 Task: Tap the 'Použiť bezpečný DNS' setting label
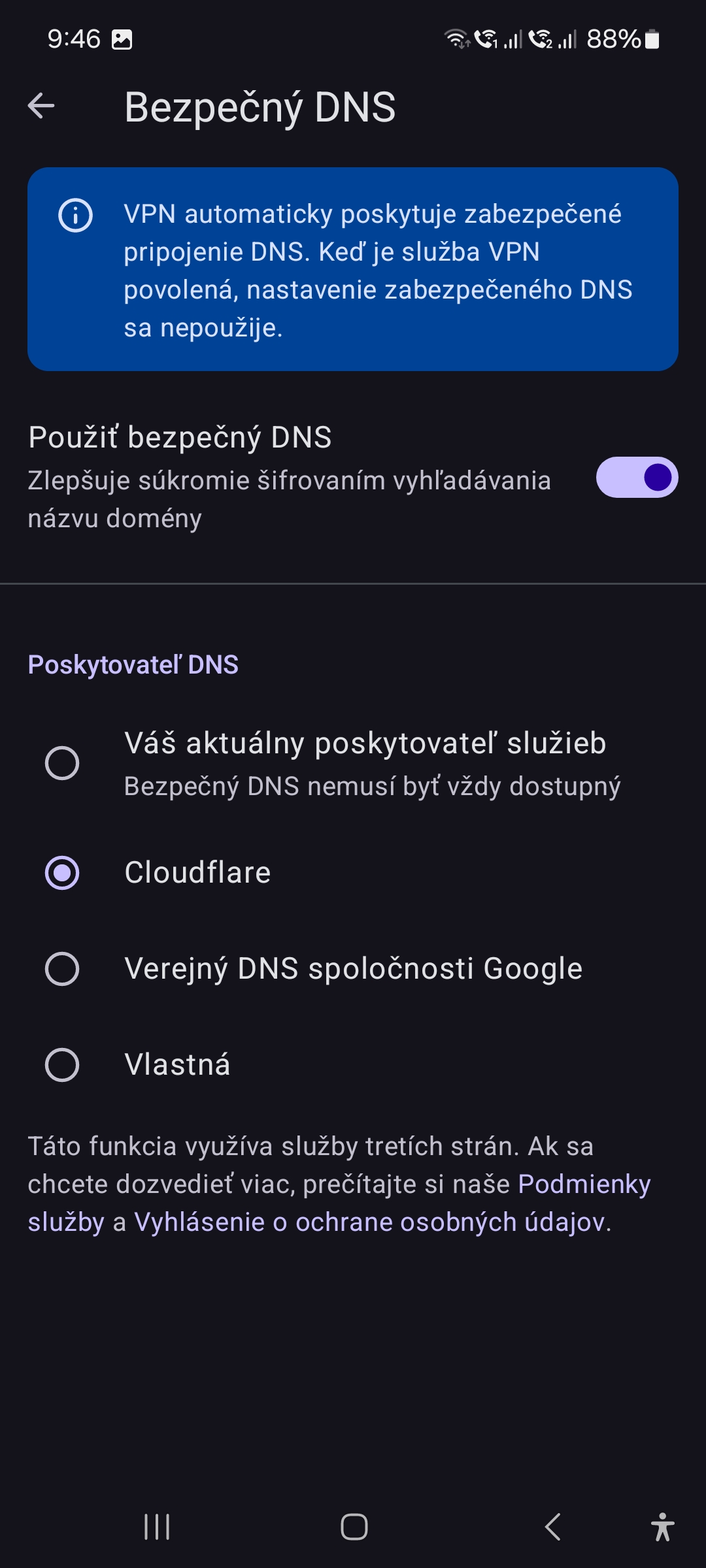pos(180,438)
